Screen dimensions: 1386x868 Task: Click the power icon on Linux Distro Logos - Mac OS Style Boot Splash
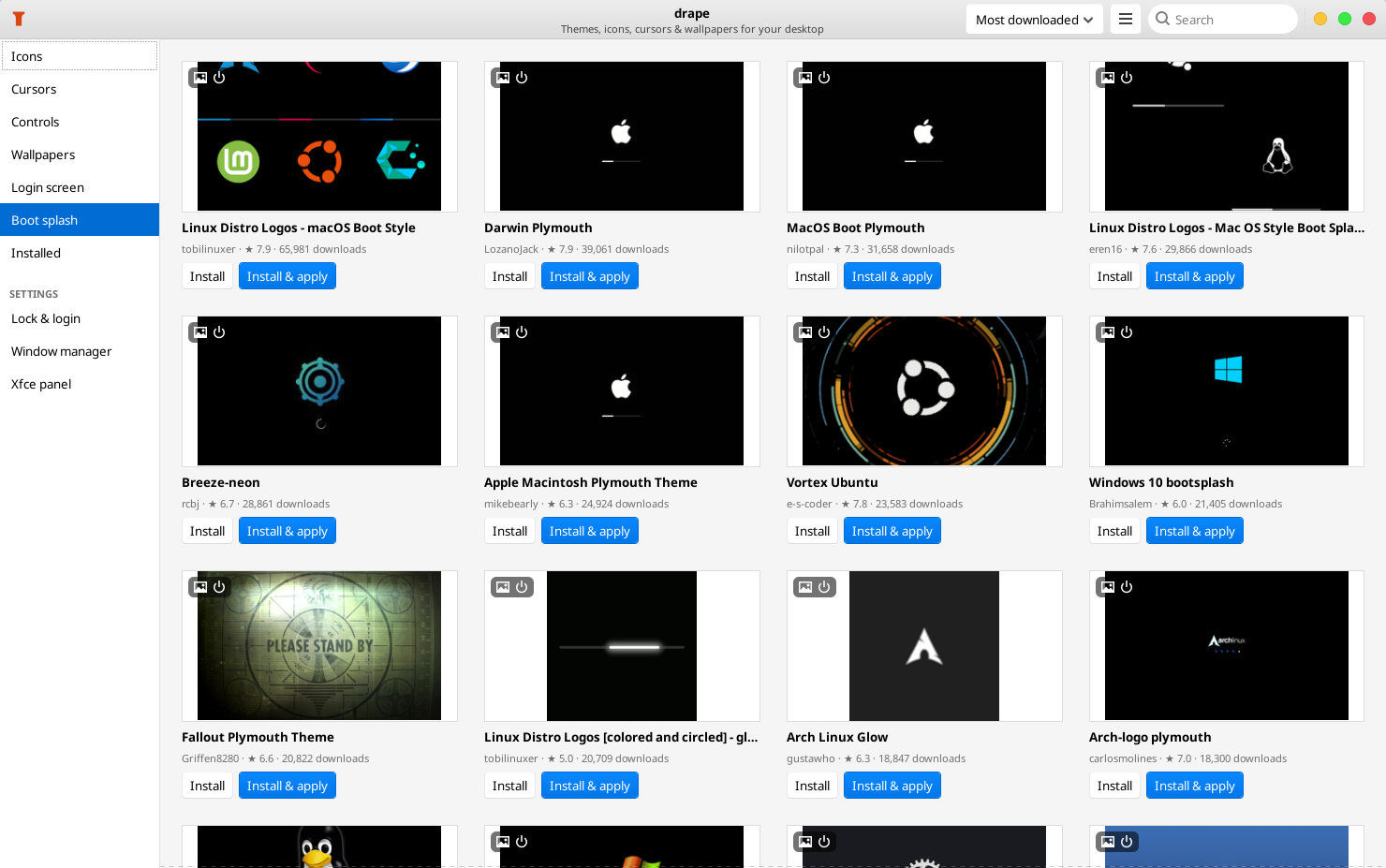[x=1127, y=78]
